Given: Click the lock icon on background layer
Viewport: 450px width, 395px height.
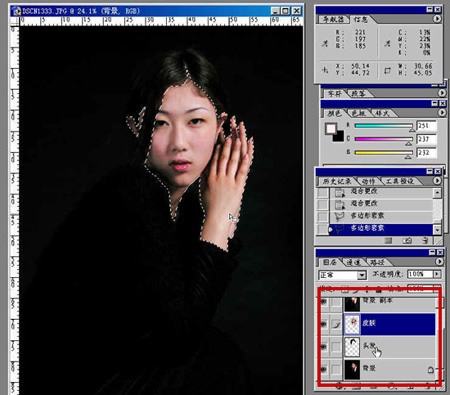Looking at the screenshot, I should (x=430, y=369).
